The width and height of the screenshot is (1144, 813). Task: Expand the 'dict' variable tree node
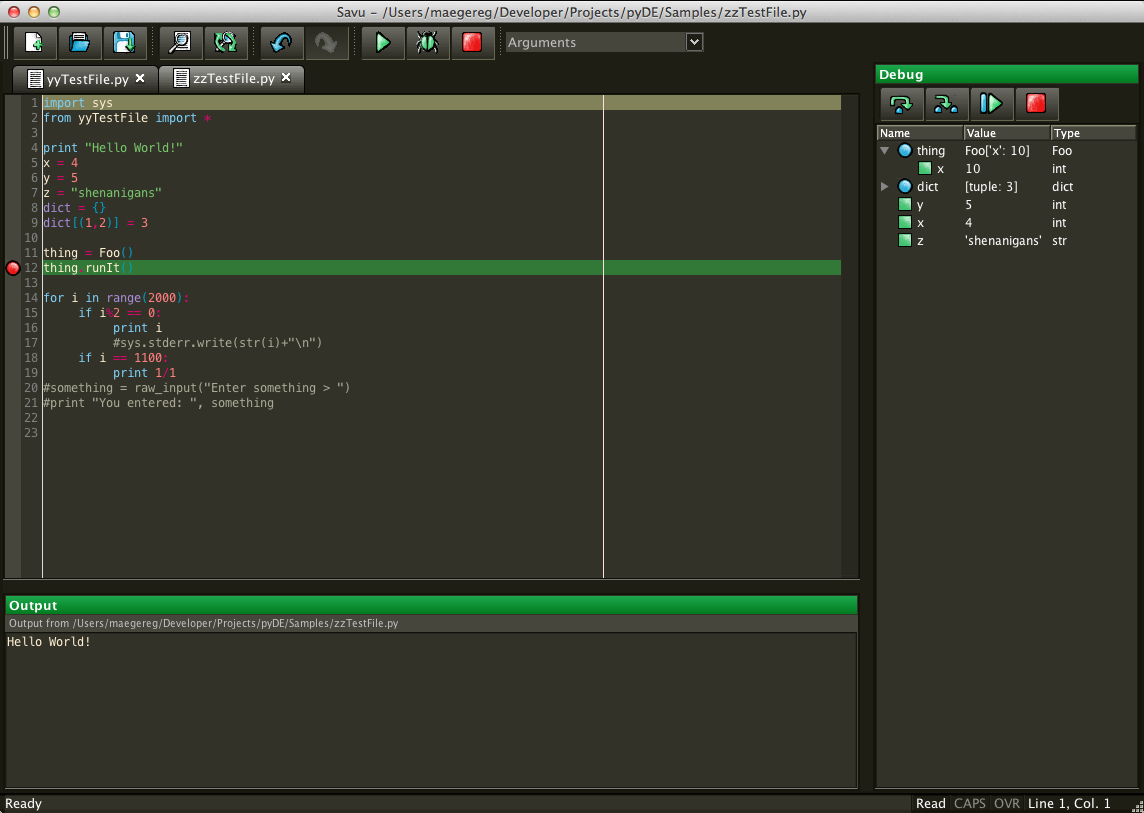[885, 187]
